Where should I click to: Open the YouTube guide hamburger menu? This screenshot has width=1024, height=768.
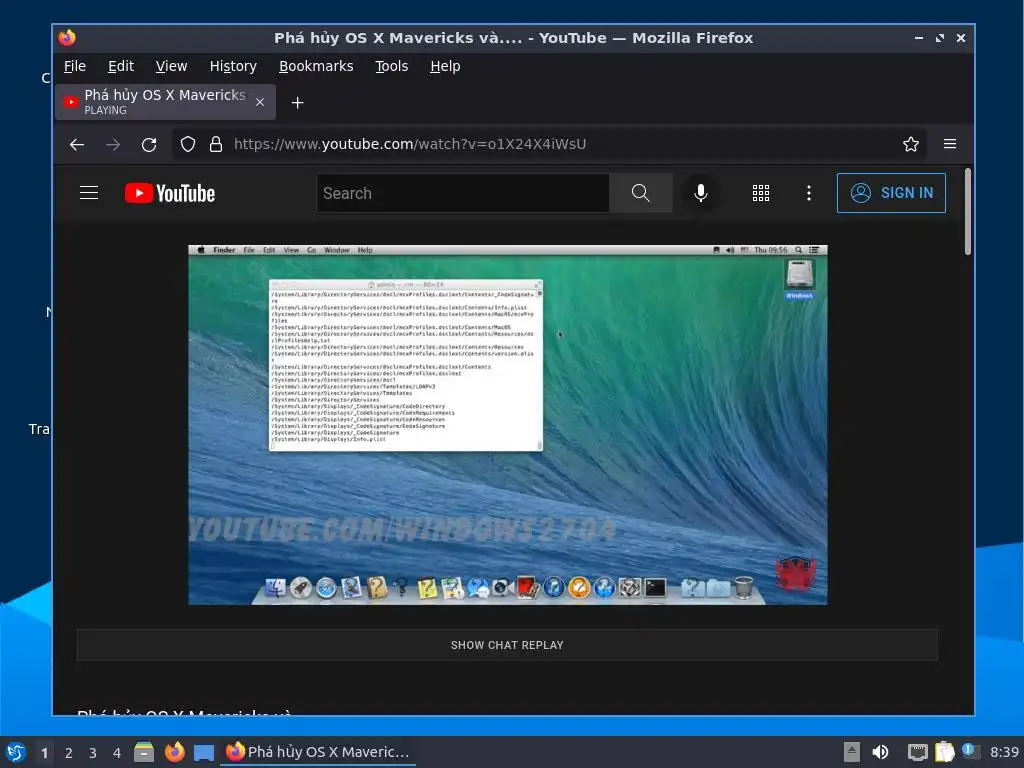point(89,193)
